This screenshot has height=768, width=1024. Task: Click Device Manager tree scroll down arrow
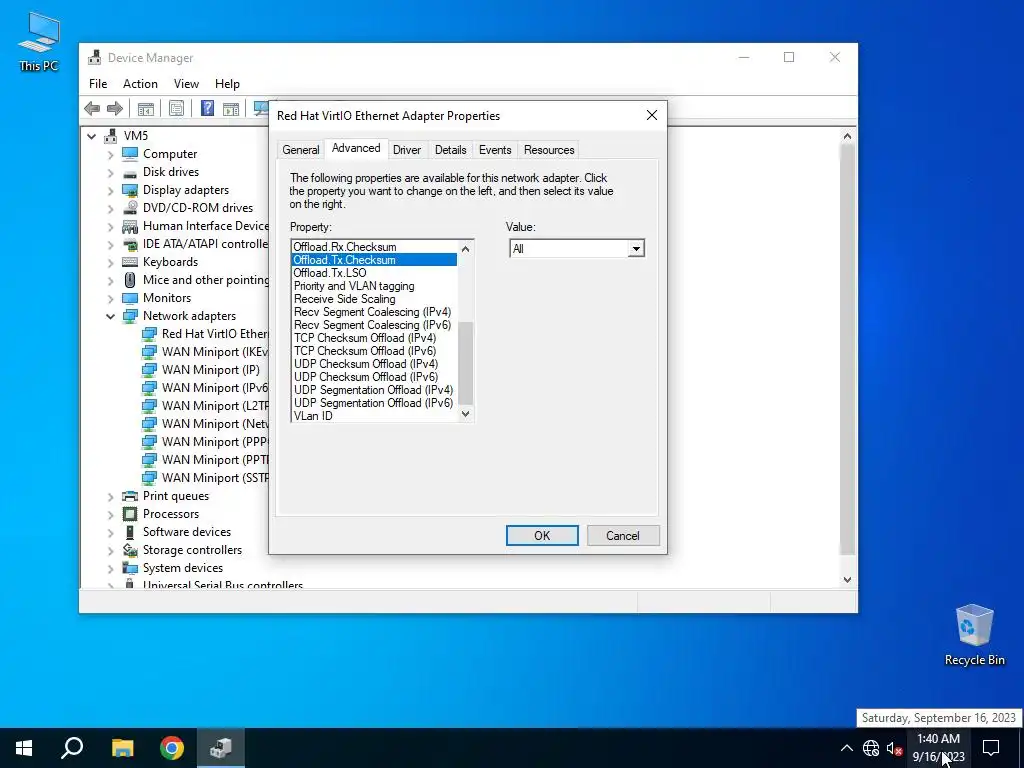tap(847, 579)
